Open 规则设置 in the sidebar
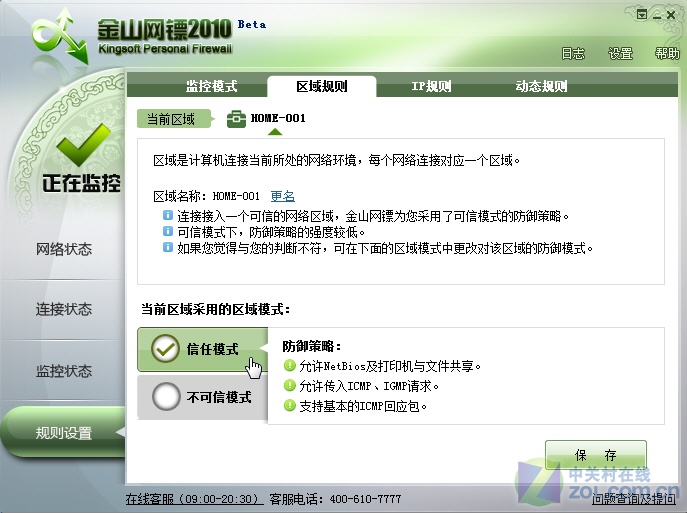The image size is (687, 513). [x=63, y=433]
